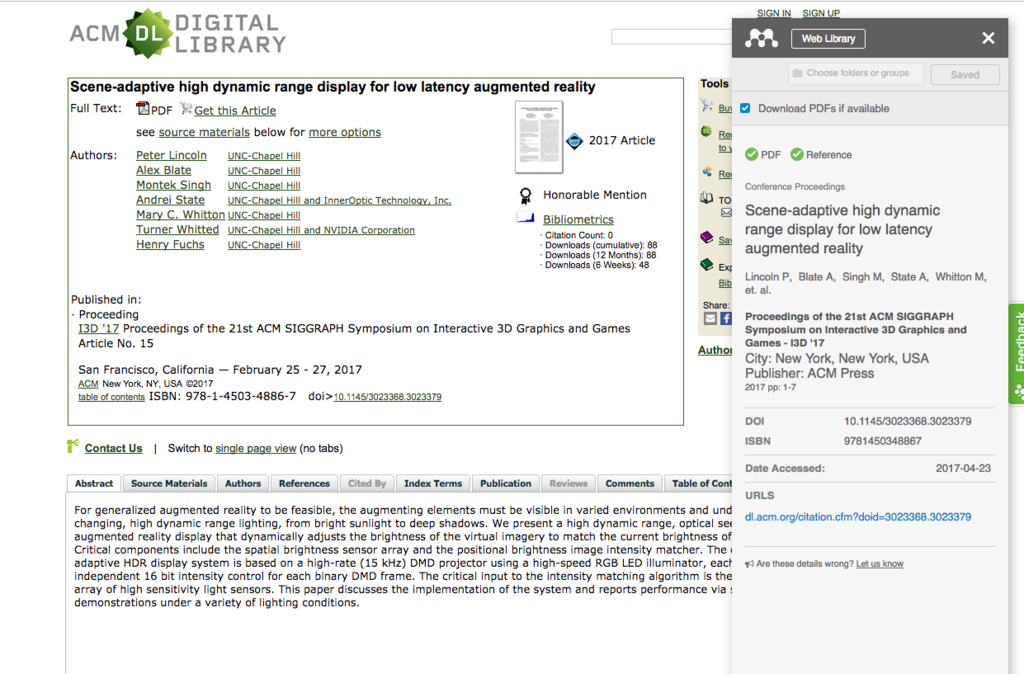Switch to the Index Terms tab

pos(433,483)
